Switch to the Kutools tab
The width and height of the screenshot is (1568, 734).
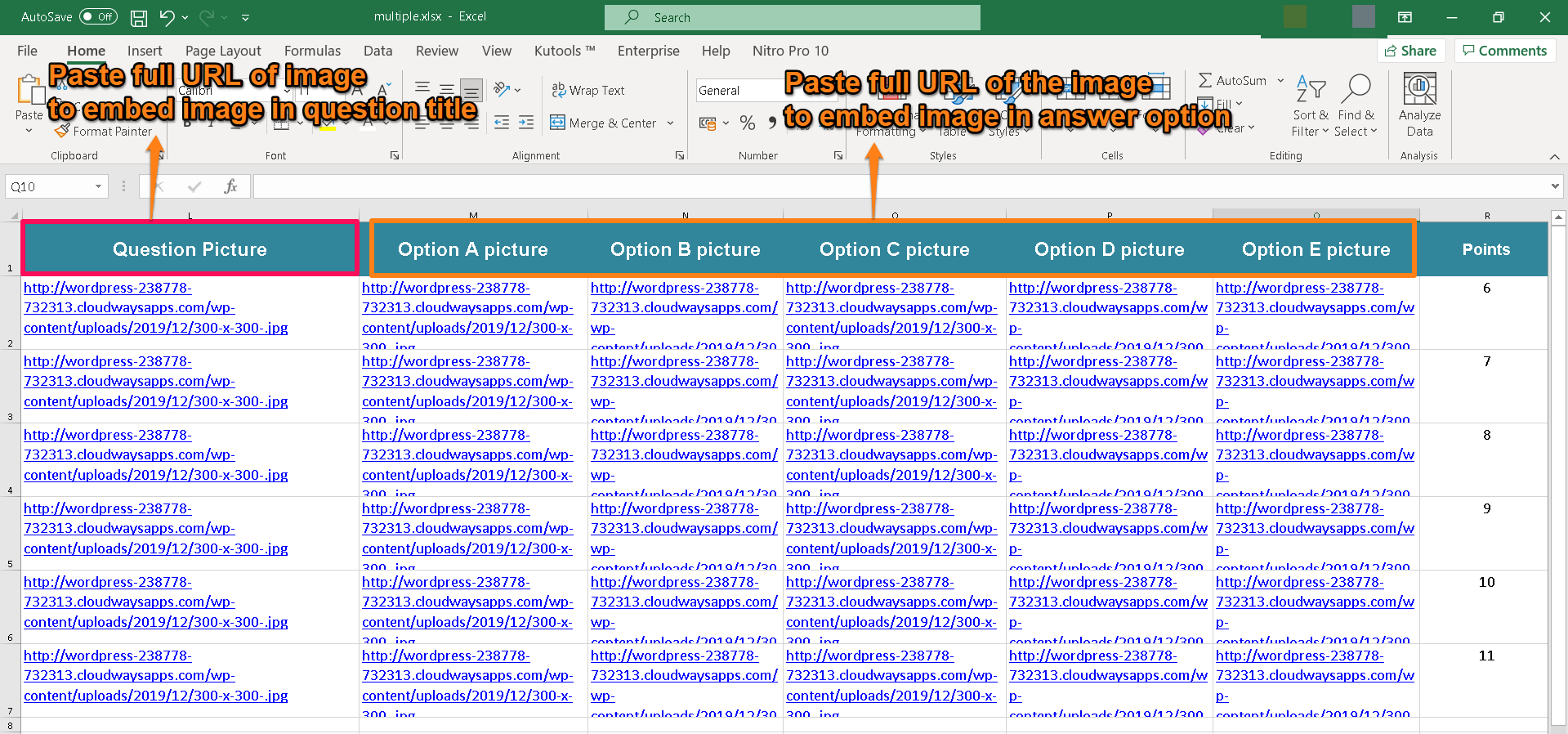[x=564, y=51]
